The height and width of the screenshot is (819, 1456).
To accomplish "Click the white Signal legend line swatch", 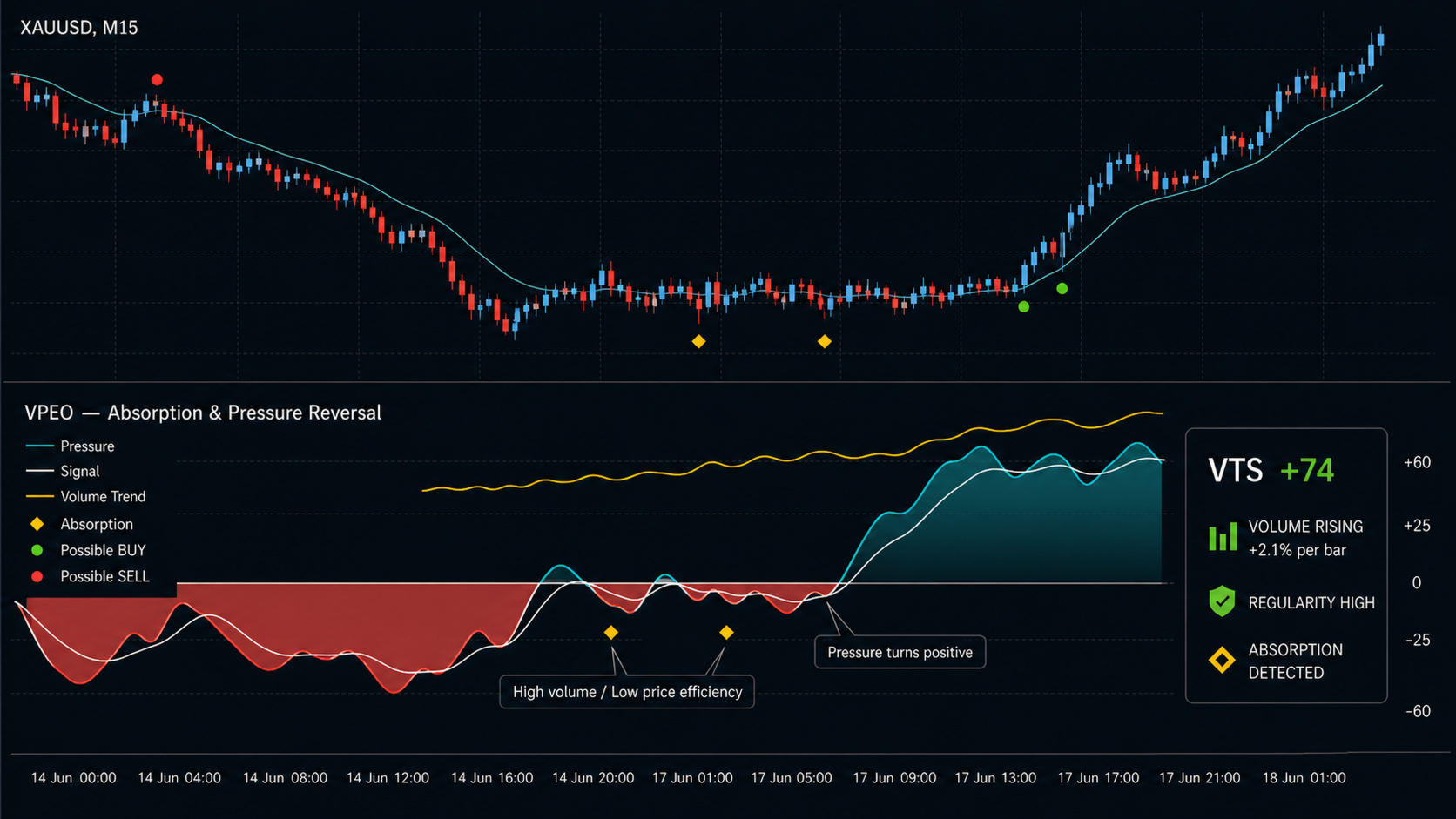I will (40, 471).
